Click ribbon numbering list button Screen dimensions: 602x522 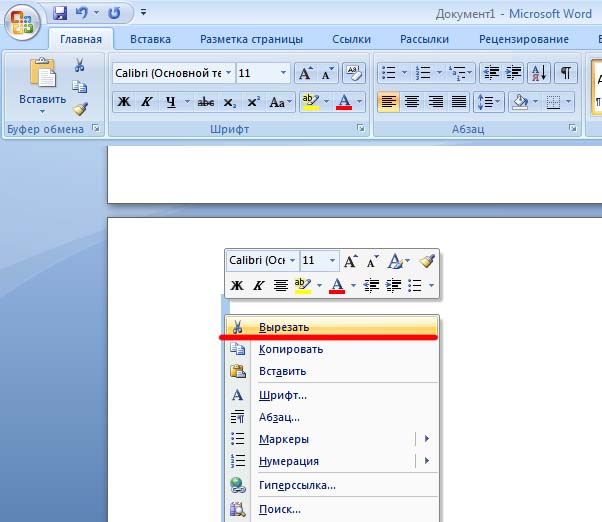pos(423,73)
